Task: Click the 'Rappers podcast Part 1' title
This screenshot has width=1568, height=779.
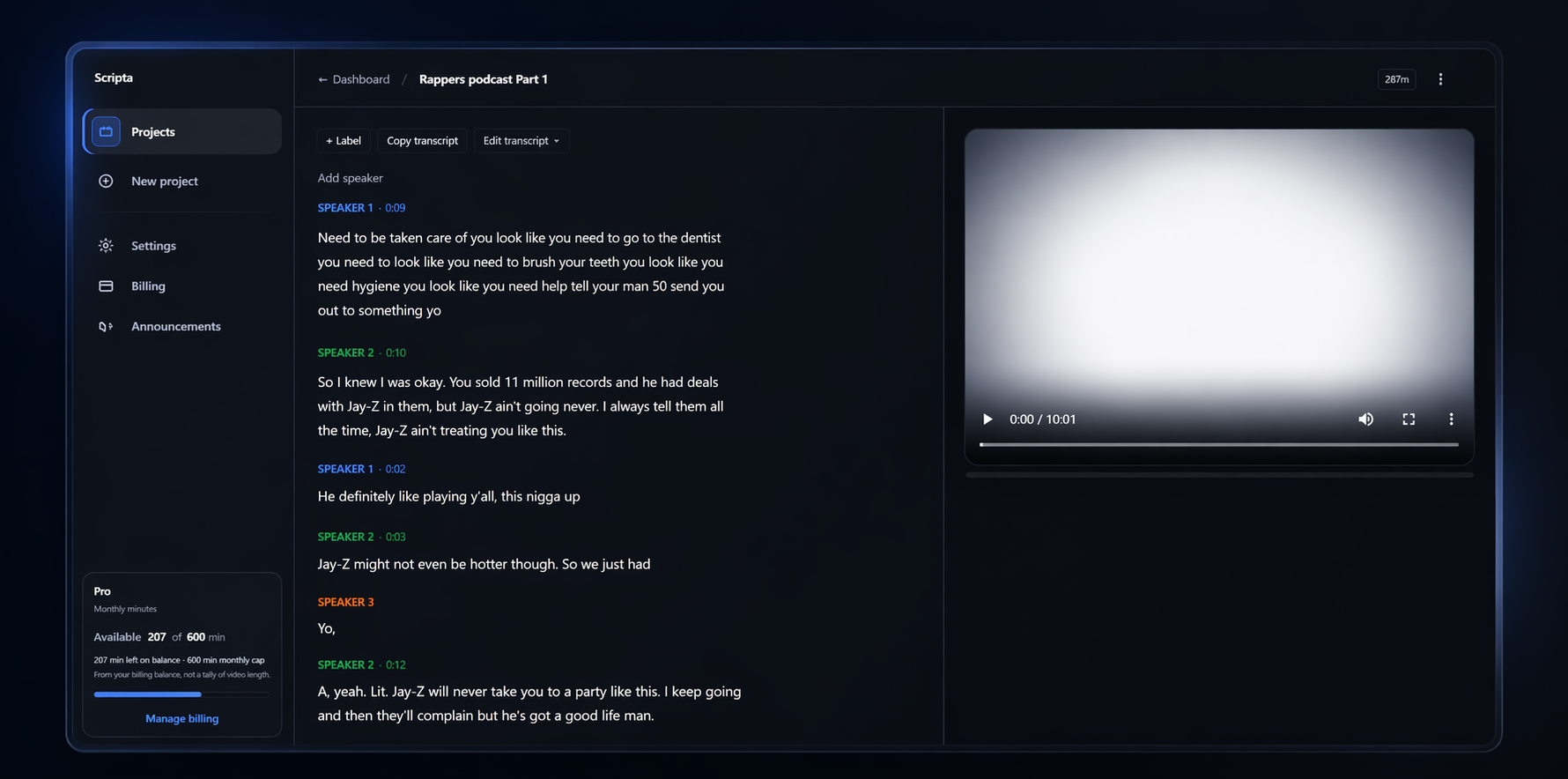Action: [x=484, y=79]
